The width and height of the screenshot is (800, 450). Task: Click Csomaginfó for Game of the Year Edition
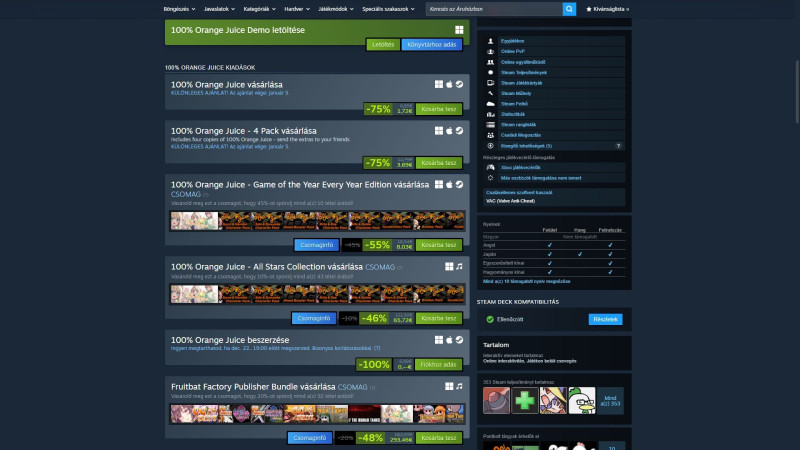click(316, 245)
